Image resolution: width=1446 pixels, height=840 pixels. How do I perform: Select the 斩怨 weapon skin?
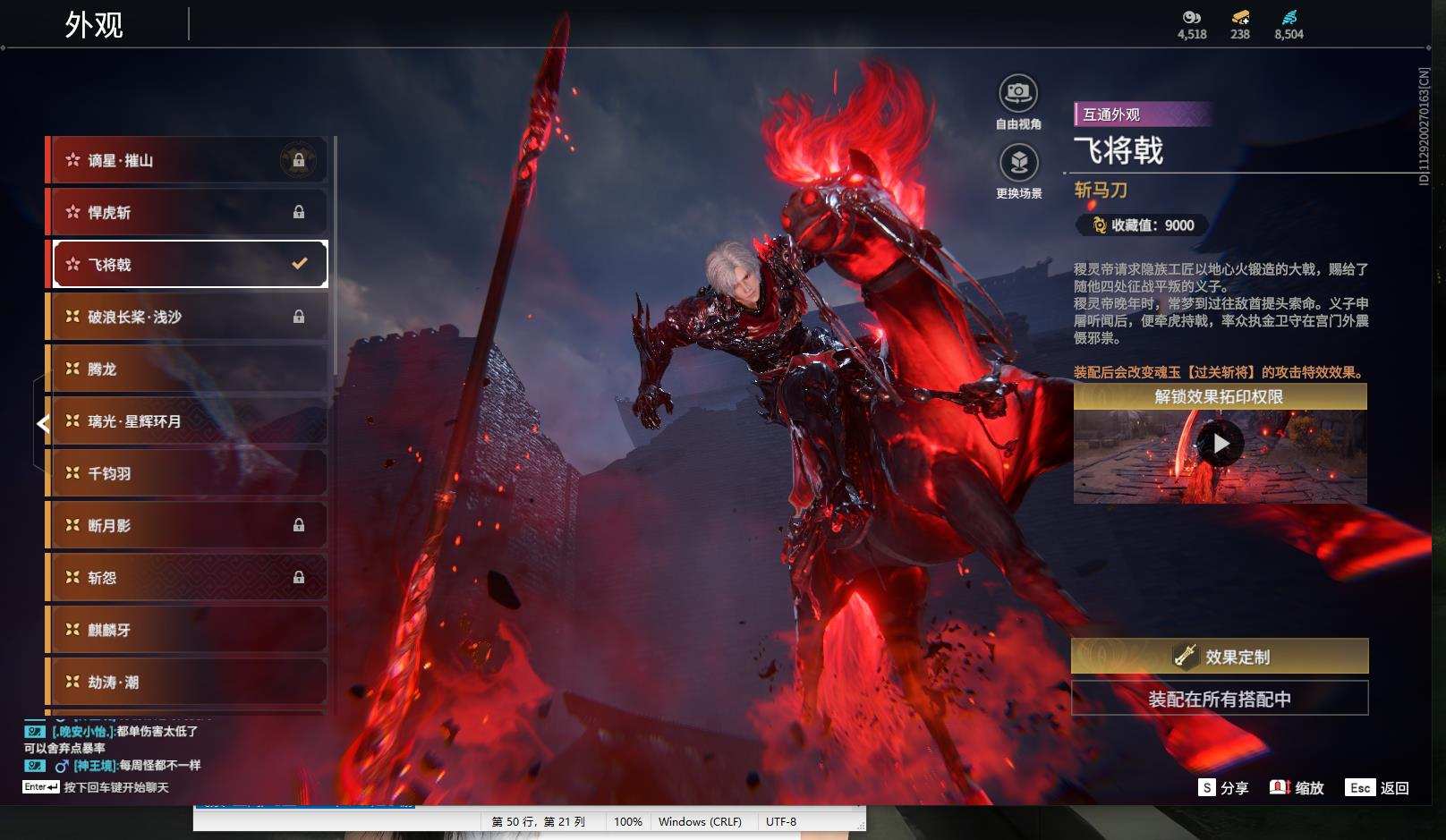click(186, 577)
